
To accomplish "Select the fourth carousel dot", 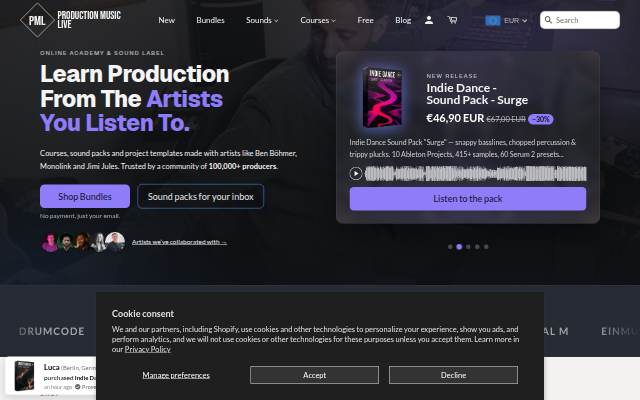I will tap(477, 247).
